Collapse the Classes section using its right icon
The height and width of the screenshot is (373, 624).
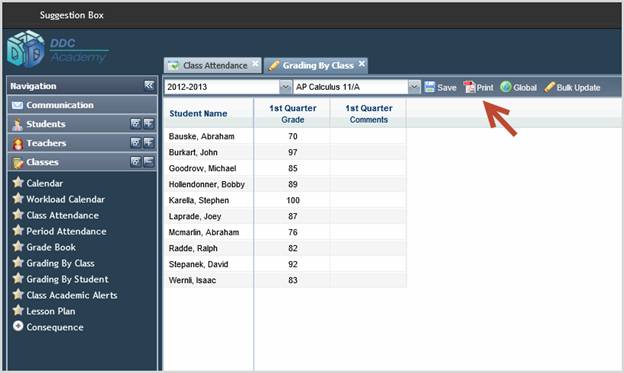(x=148, y=161)
